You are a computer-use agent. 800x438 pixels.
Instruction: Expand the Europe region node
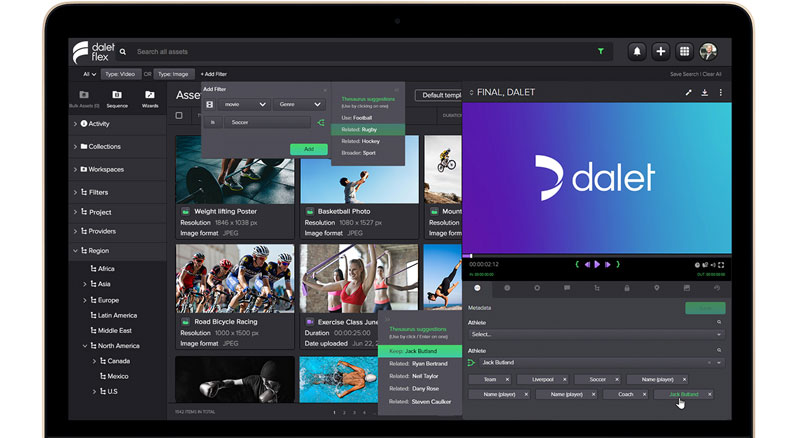tap(85, 300)
